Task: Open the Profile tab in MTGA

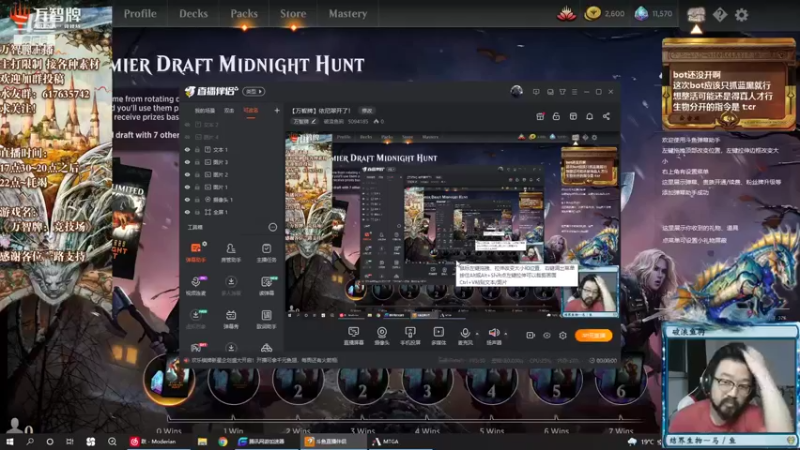Action: click(140, 14)
